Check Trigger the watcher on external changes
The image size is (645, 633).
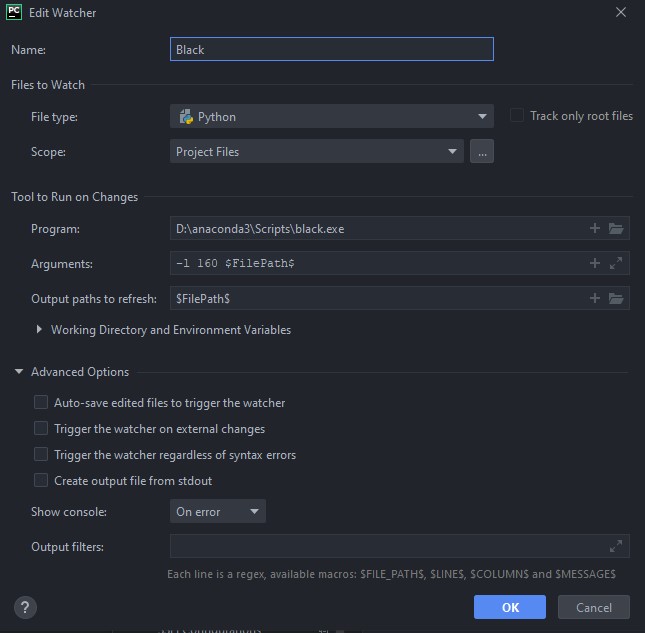point(41,428)
